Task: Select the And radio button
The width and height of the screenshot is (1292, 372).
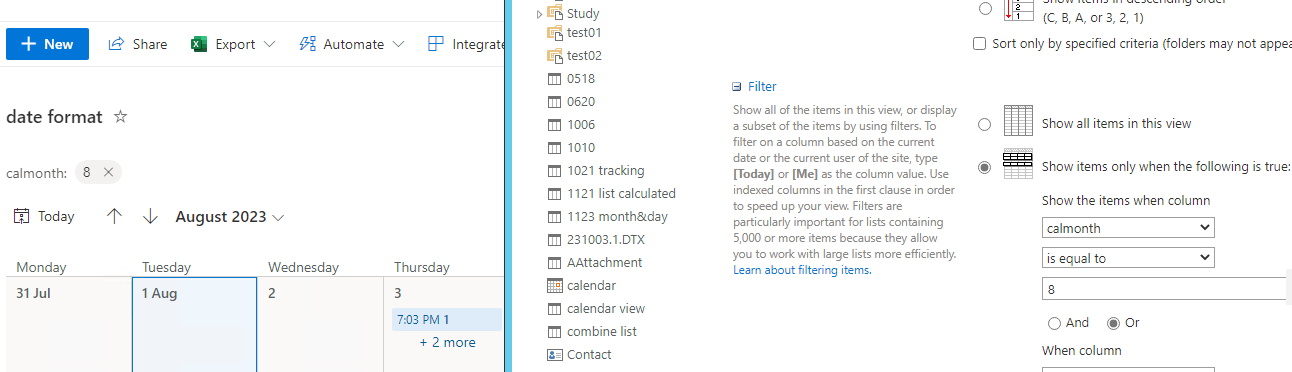Action: [1054, 323]
